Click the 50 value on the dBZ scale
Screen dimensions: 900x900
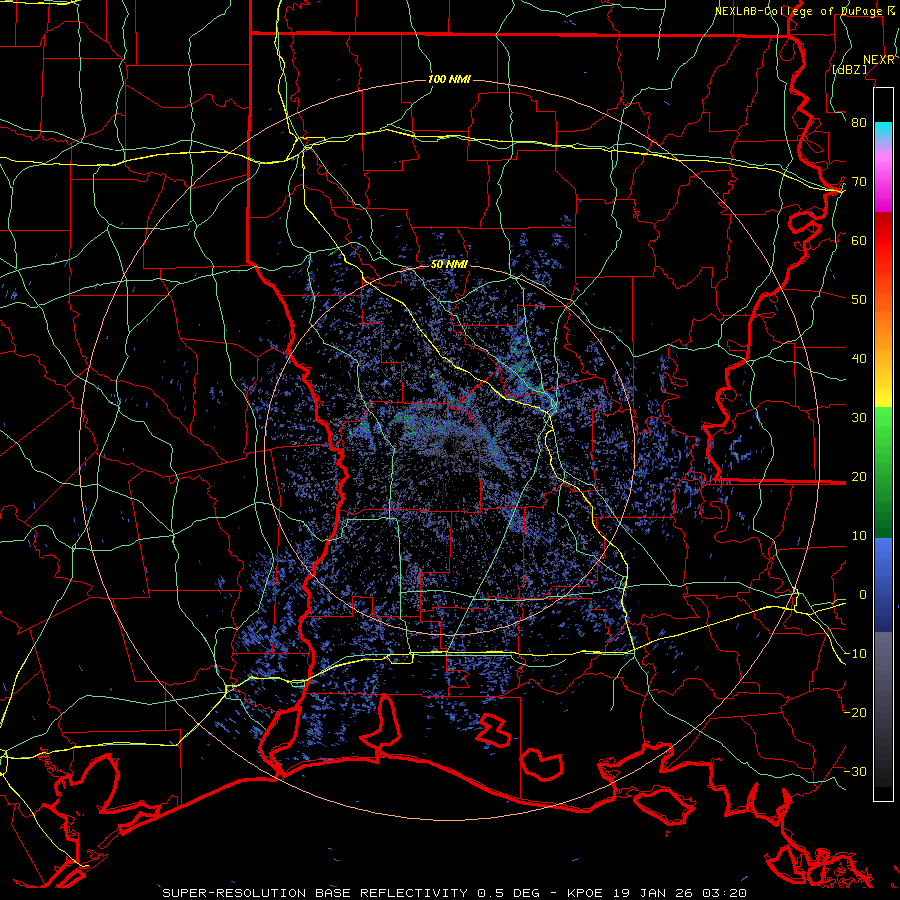(x=859, y=300)
